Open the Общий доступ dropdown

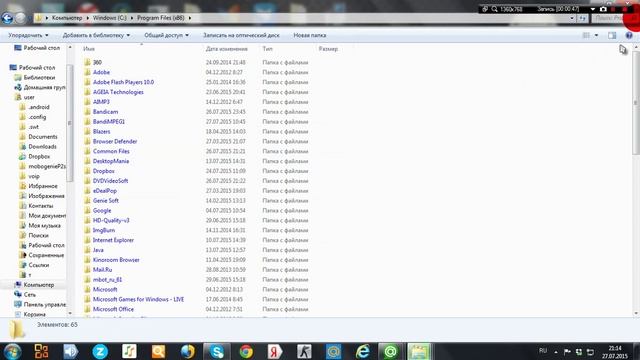click(167, 36)
